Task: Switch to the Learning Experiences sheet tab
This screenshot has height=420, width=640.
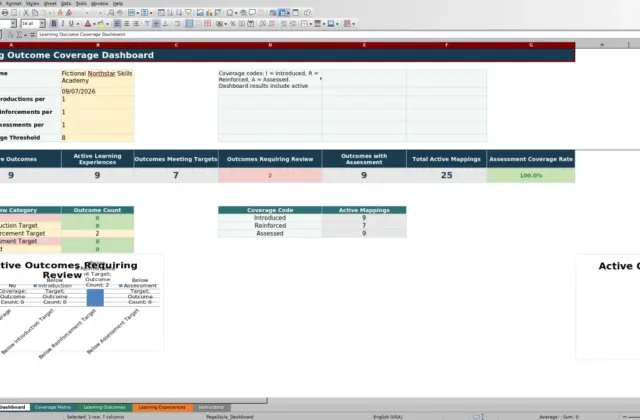Action: pyautogui.click(x=162, y=407)
